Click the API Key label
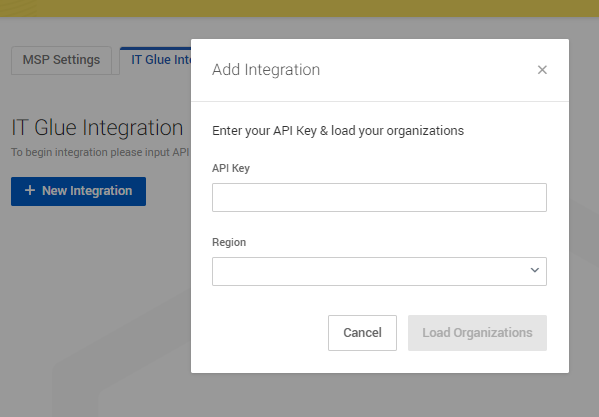 point(231,168)
